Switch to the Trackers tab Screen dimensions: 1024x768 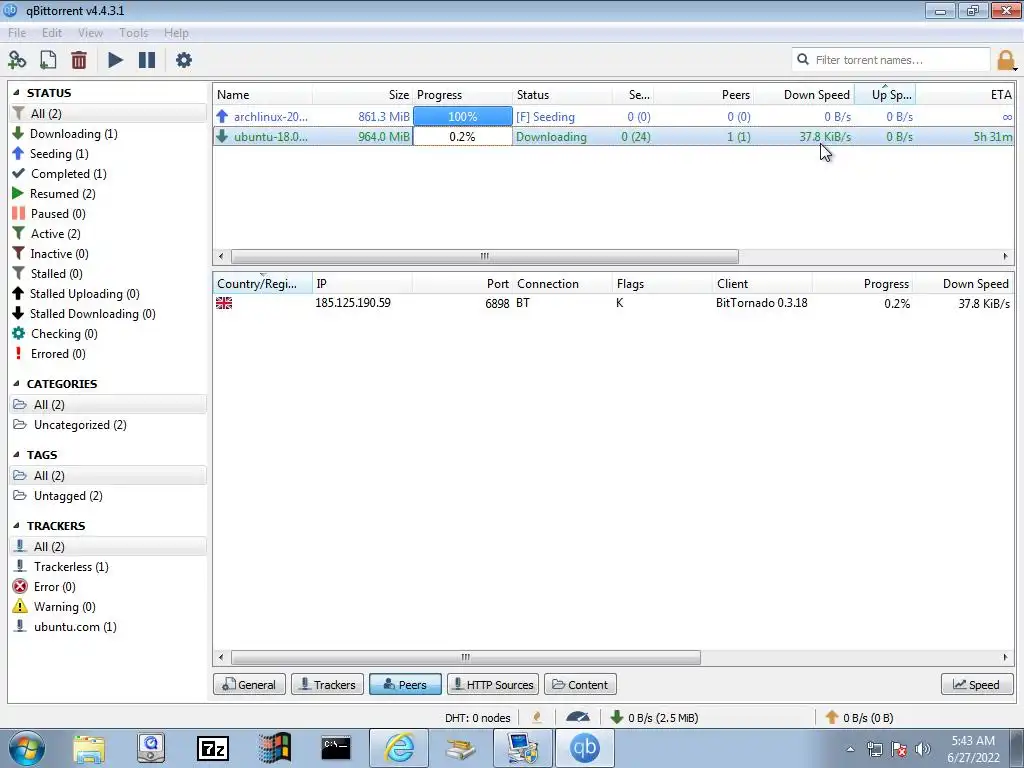327,684
